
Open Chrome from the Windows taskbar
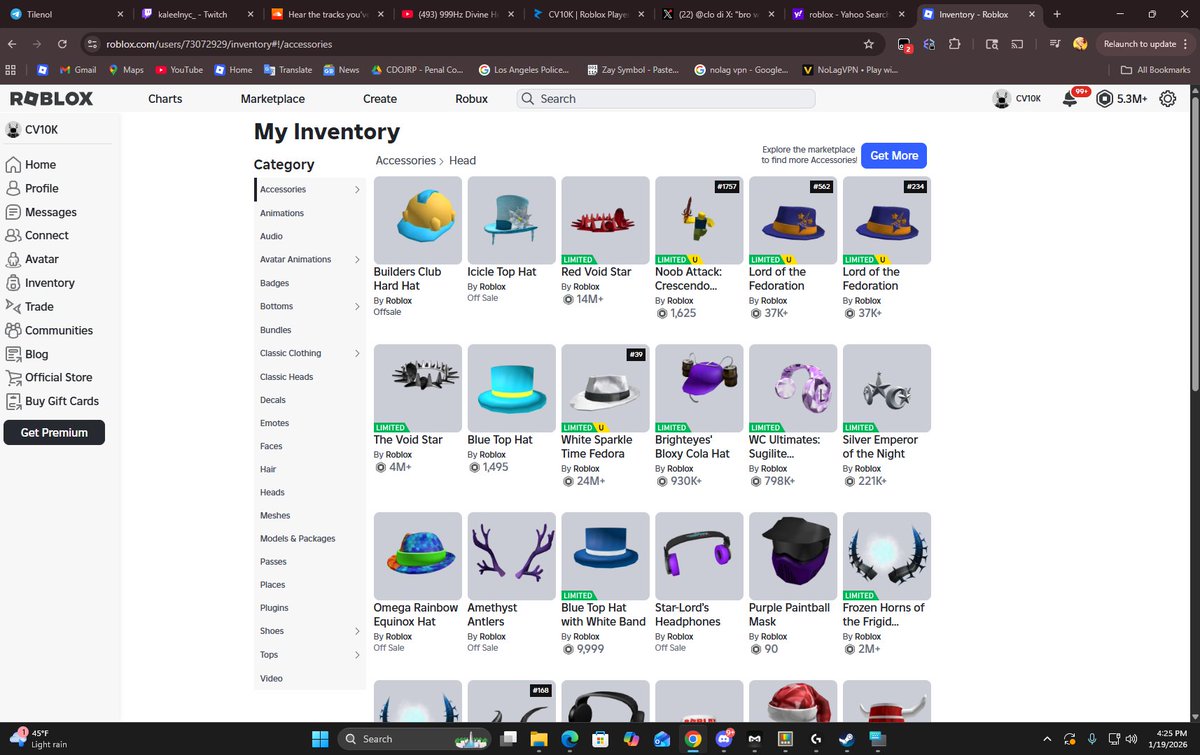[692, 739]
